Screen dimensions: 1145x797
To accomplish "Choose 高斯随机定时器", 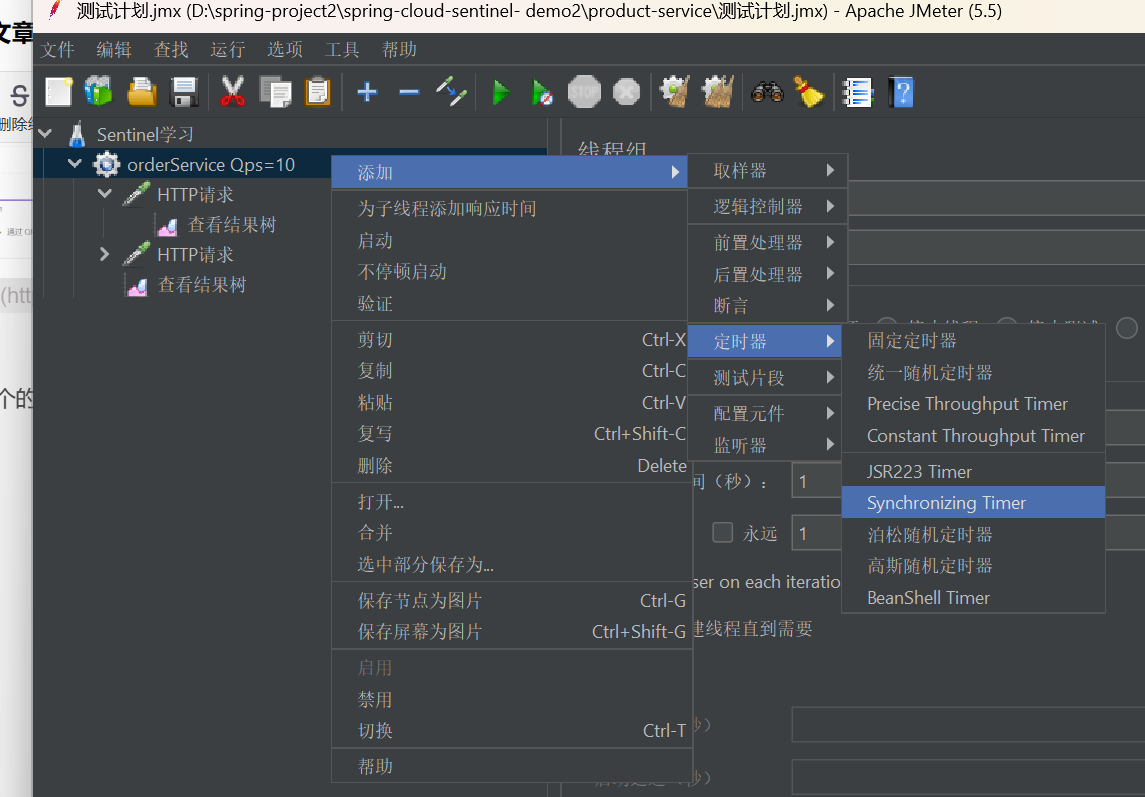I will pyautogui.click(x=973, y=566).
